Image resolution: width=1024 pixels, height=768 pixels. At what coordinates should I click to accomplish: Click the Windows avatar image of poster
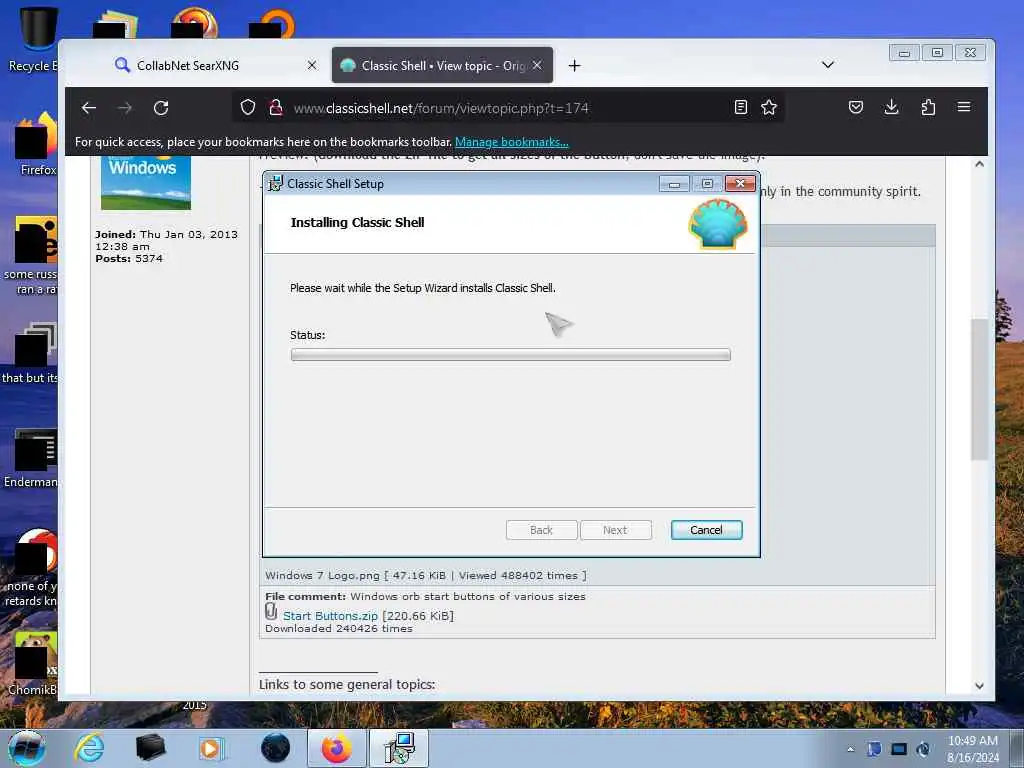point(146,183)
